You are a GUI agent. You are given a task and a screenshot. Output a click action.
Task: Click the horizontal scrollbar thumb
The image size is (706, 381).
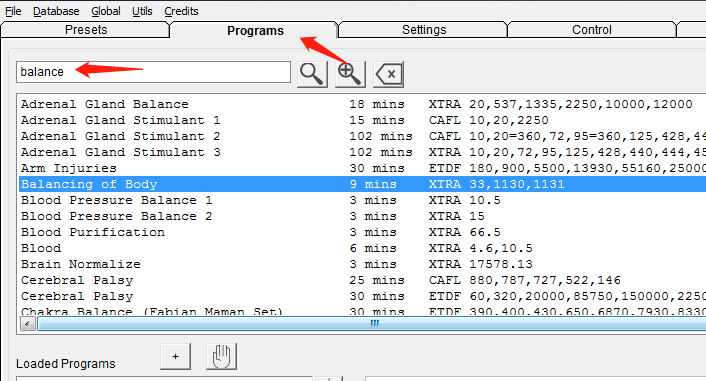(374, 324)
